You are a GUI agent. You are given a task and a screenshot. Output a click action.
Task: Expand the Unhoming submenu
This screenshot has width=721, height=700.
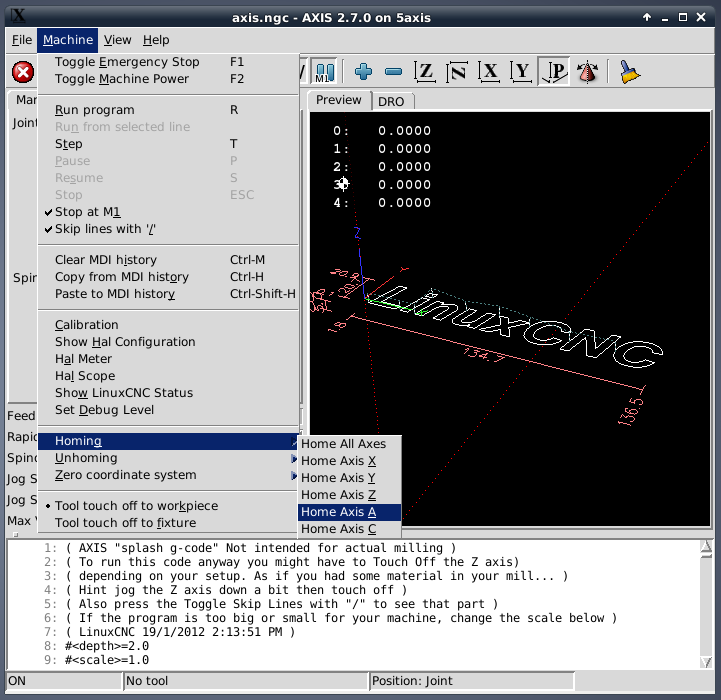tap(168, 458)
